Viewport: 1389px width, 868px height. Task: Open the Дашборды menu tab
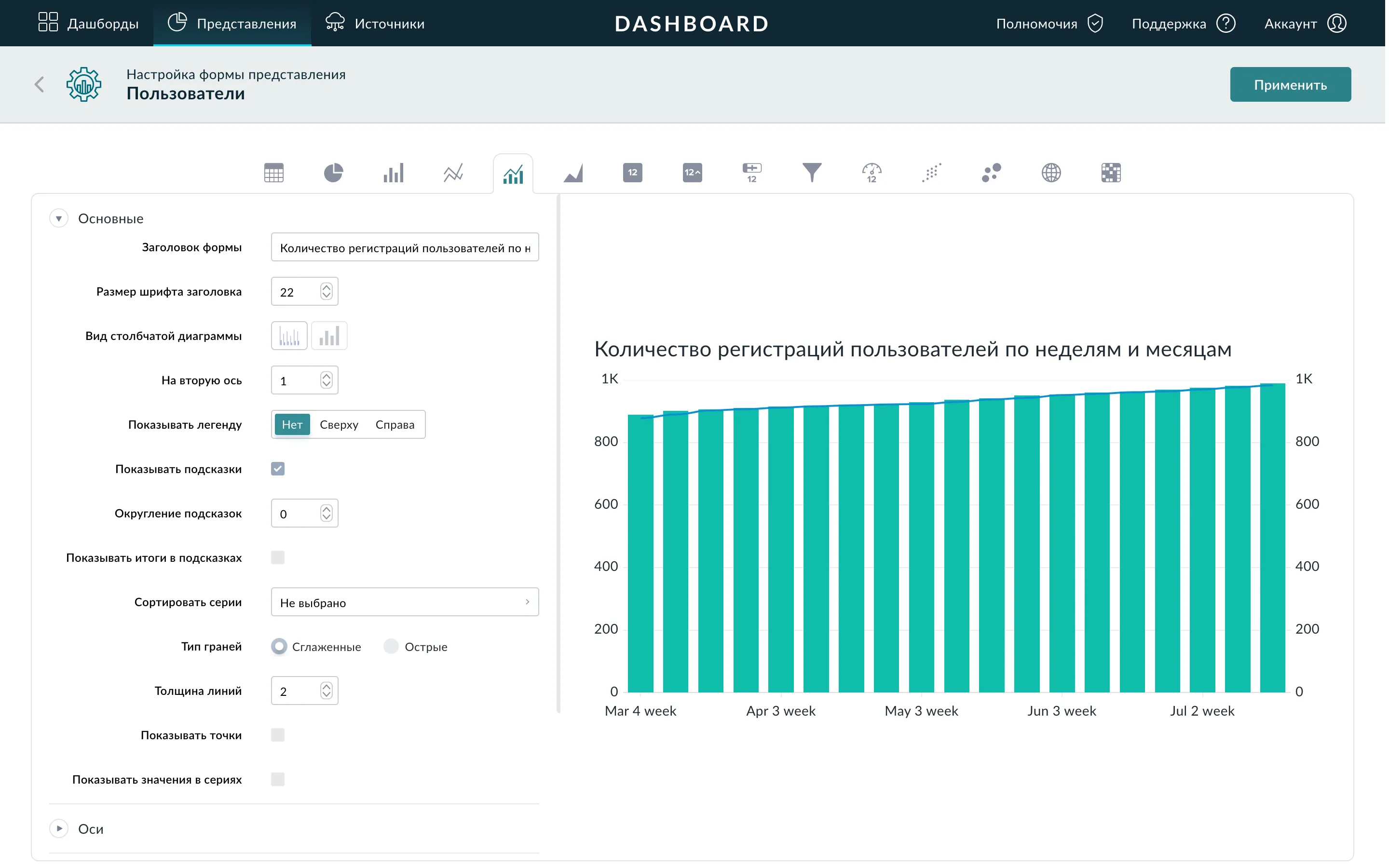[88, 24]
